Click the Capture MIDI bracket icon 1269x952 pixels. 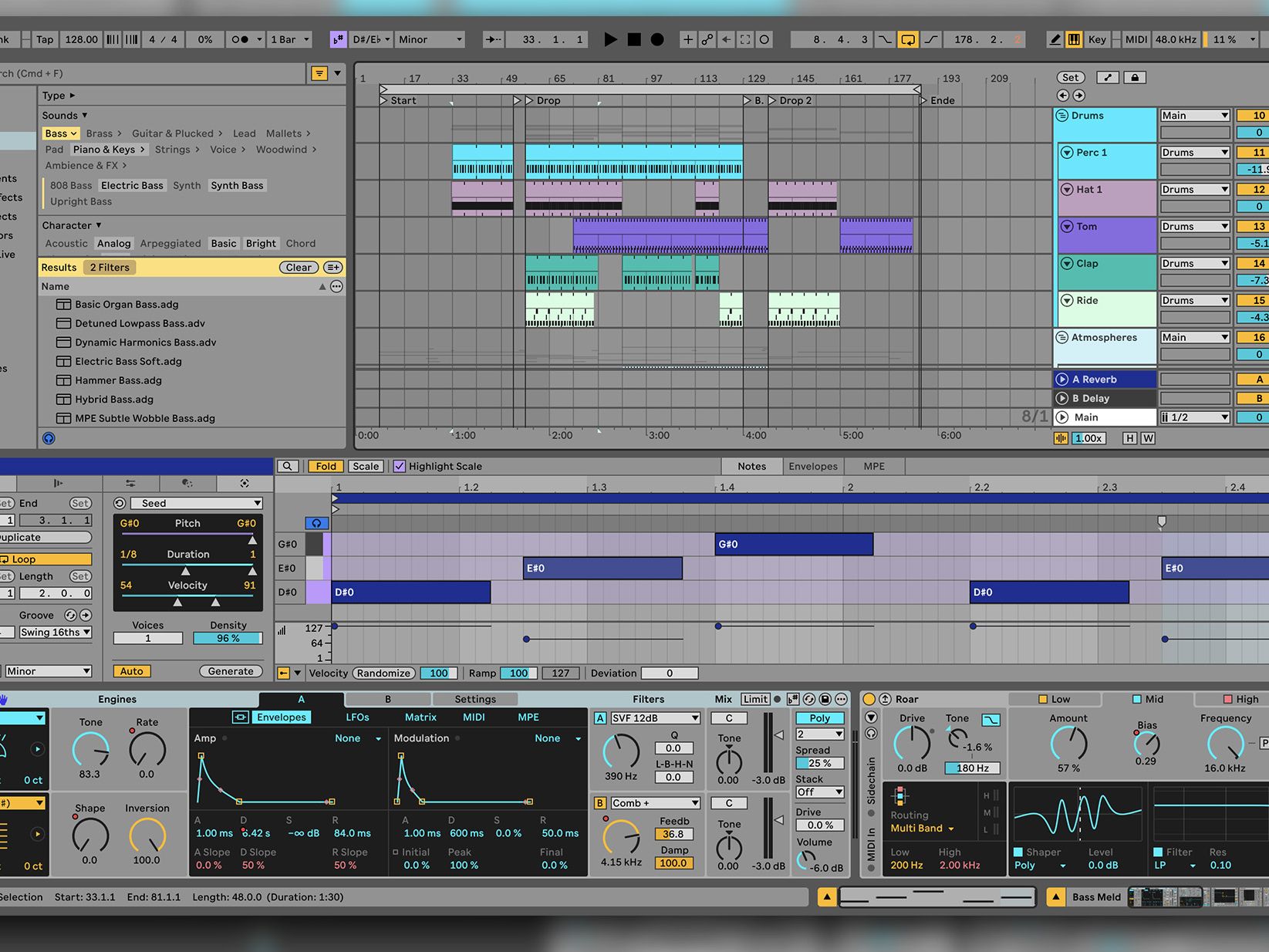pyautogui.click(x=745, y=39)
